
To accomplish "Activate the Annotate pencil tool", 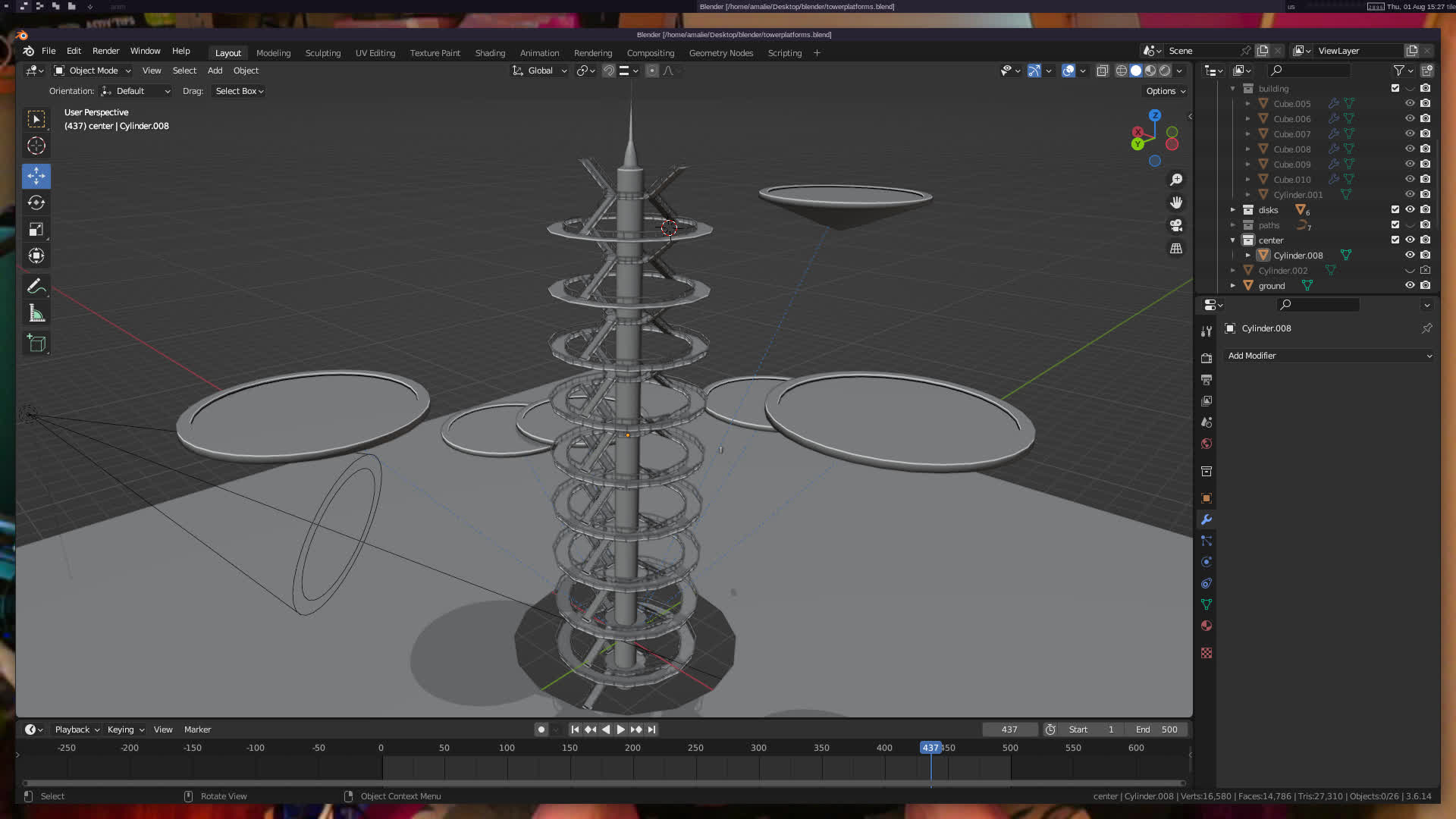I will (x=36, y=287).
